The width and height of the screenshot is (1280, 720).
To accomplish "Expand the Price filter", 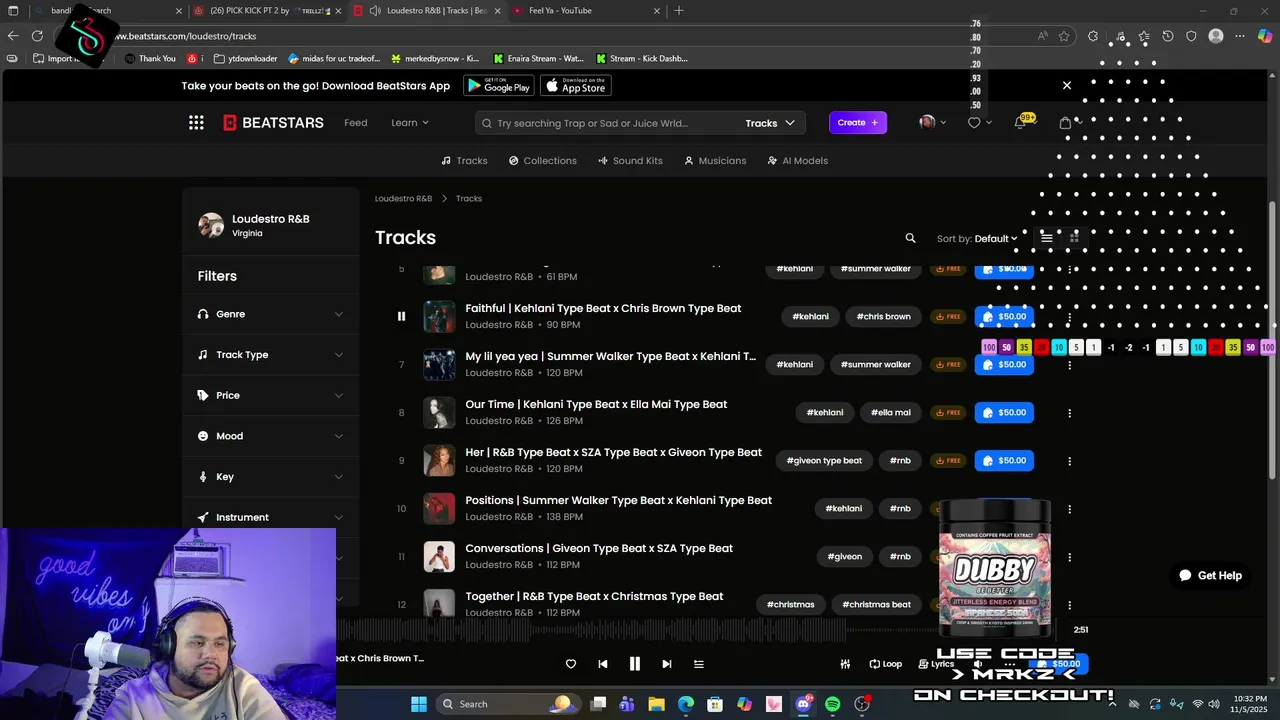I will (x=271, y=395).
